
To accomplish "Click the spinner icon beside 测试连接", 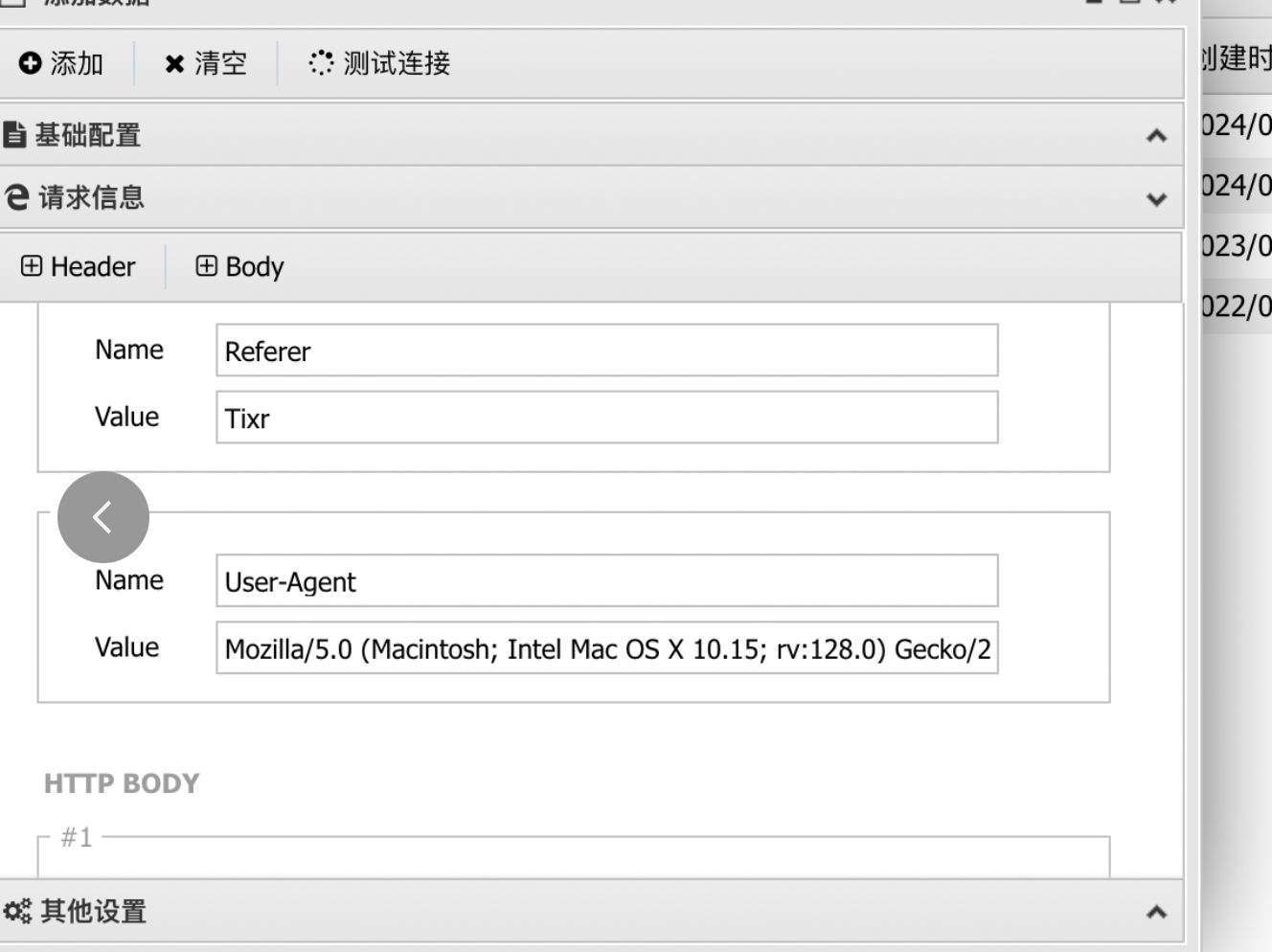I will 321,63.
